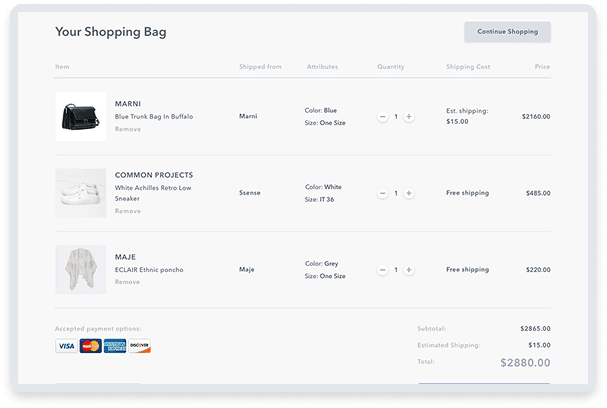
Task: Select the Mastercard payment icon
Action: coord(91,346)
